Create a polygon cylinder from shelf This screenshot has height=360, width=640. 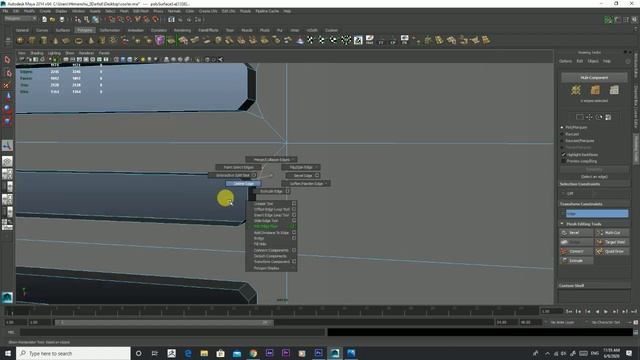click(x=44, y=40)
